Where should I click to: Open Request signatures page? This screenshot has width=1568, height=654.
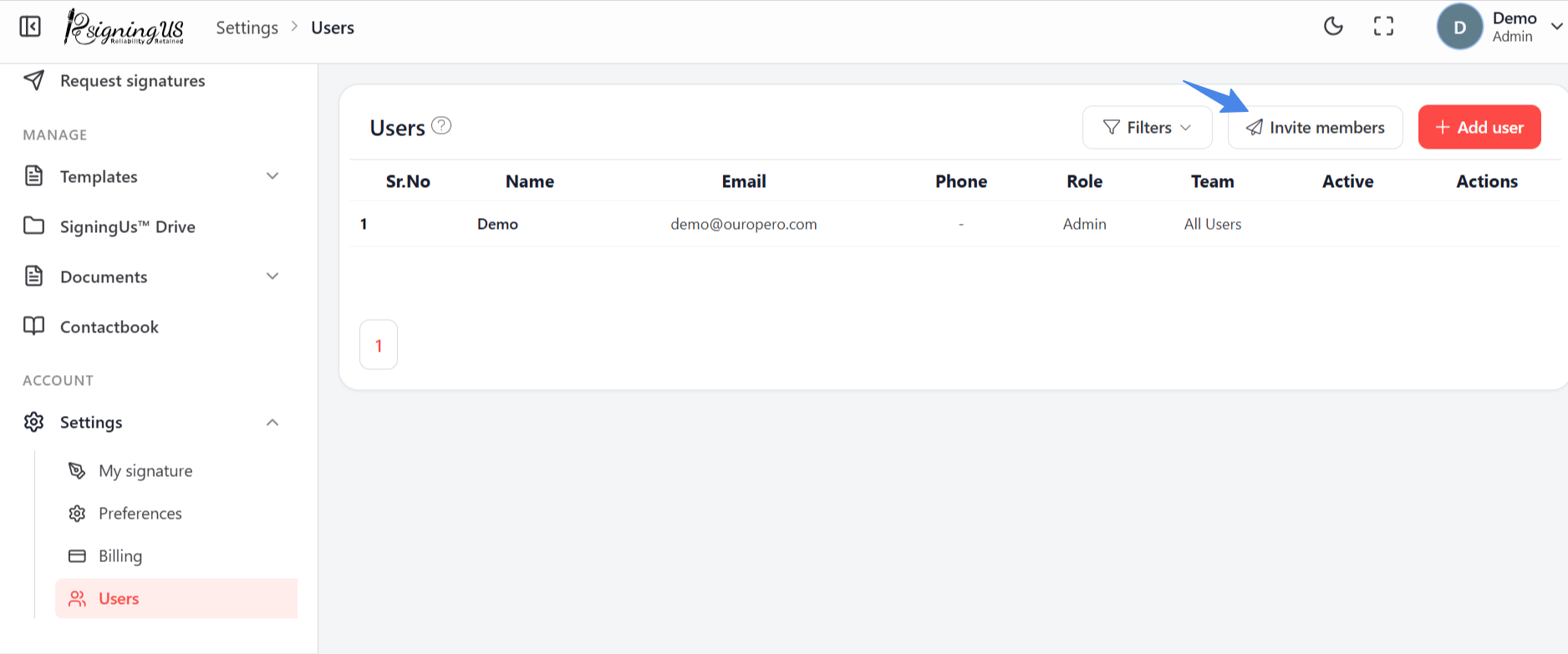(x=132, y=81)
